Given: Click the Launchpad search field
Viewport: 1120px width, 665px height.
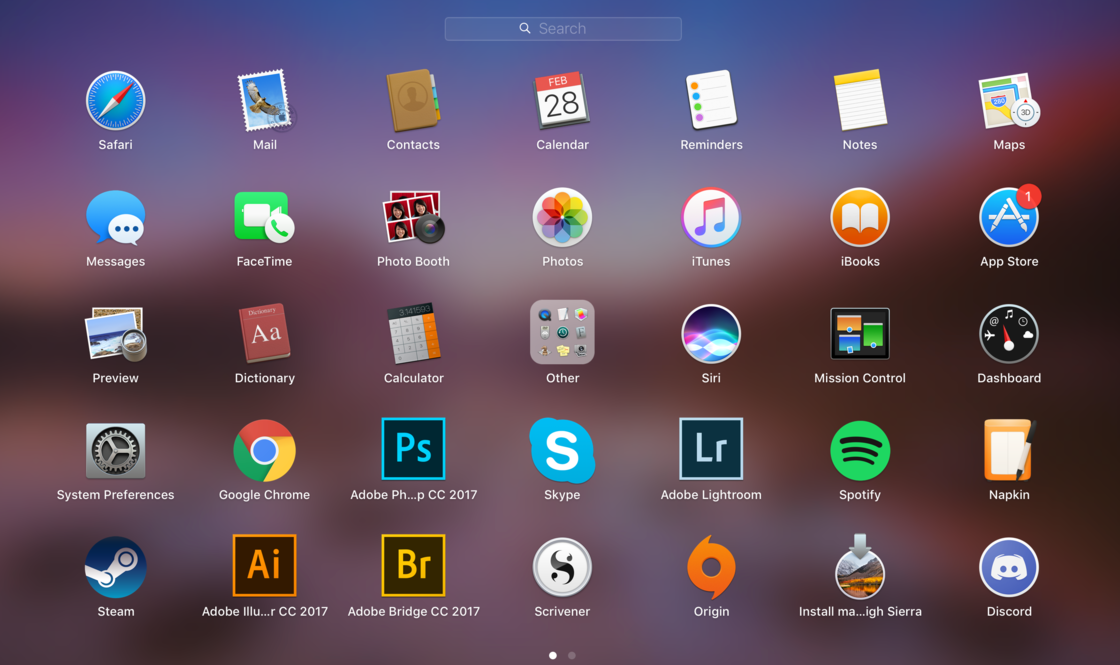Looking at the screenshot, I should (x=563, y=29).
